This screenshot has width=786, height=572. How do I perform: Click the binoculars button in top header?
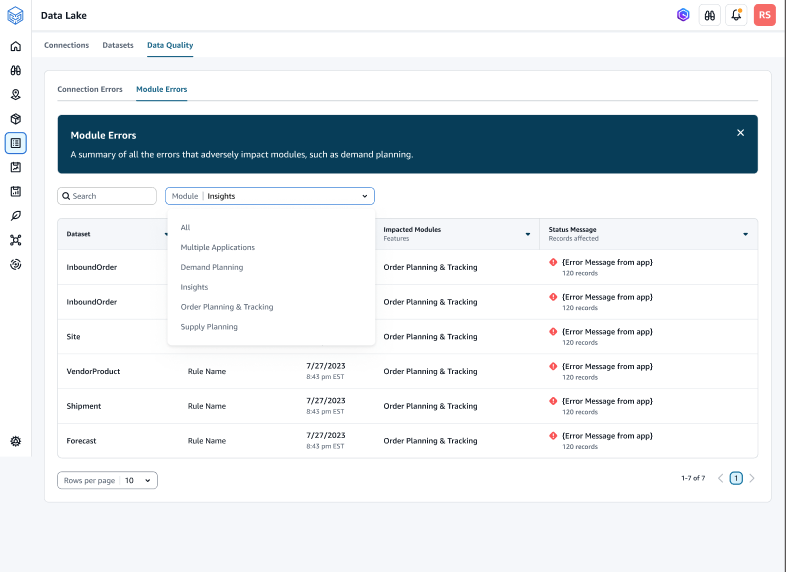(709, 15)
